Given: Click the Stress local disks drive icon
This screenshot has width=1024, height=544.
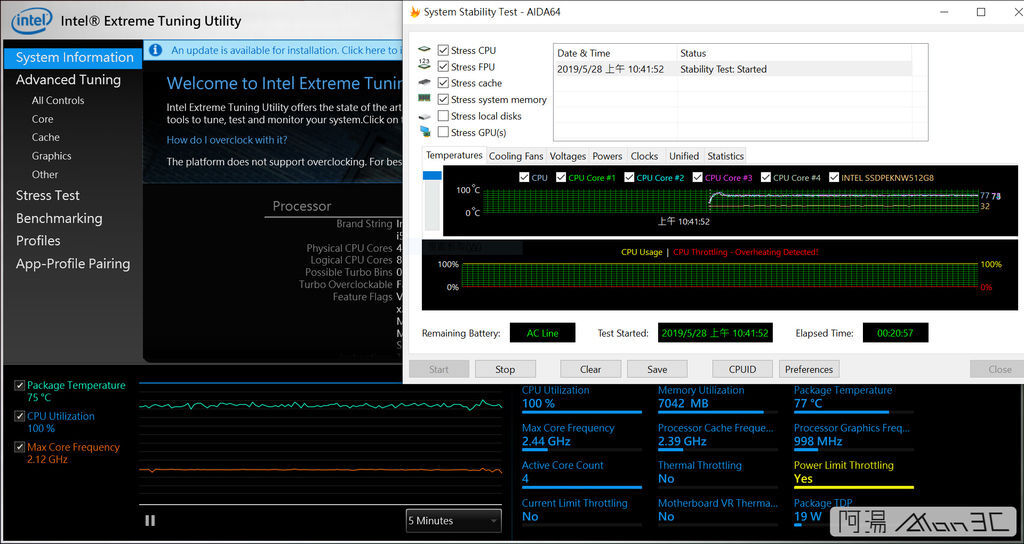Looking at the screenshot, I should point(424,116).
